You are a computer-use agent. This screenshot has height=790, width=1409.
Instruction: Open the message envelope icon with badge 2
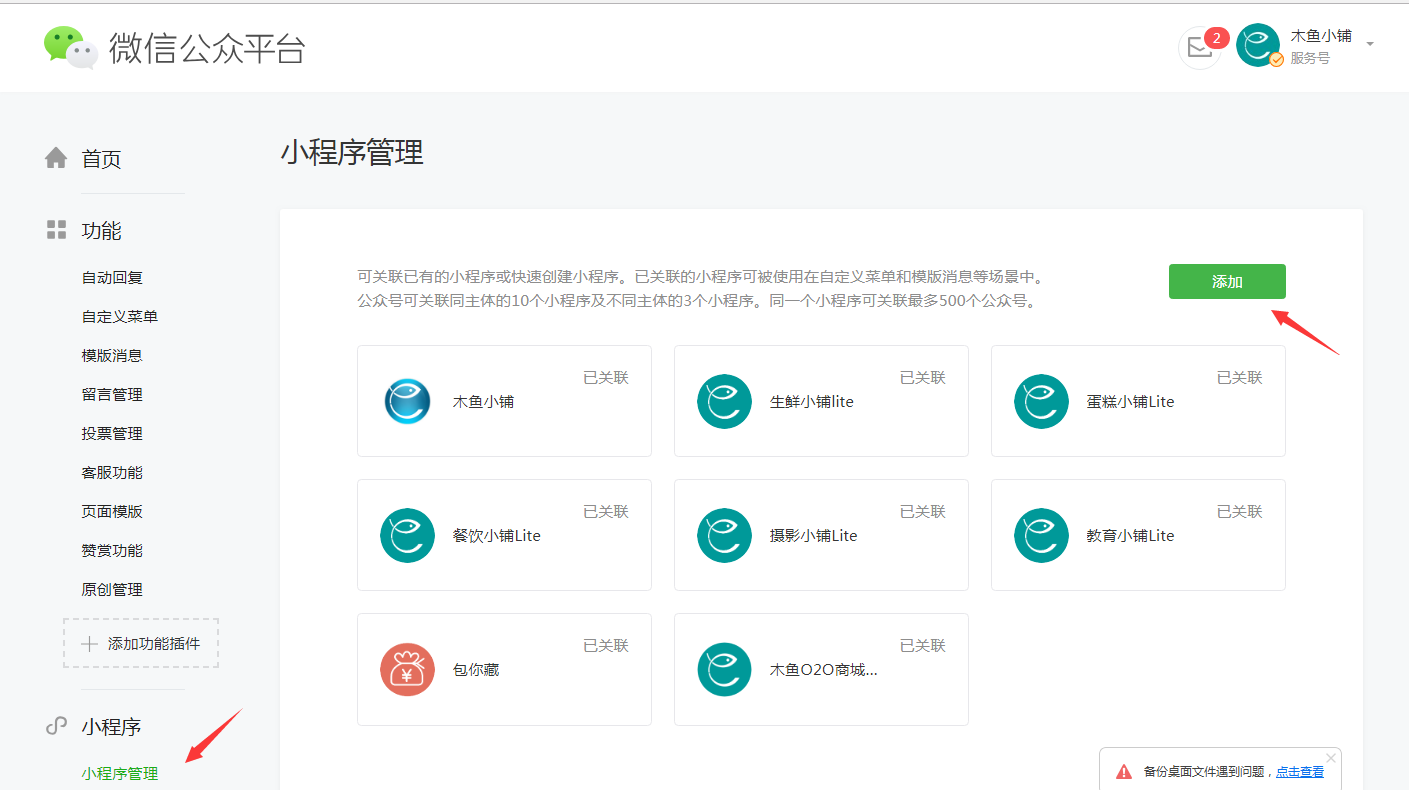point(1201,47)
